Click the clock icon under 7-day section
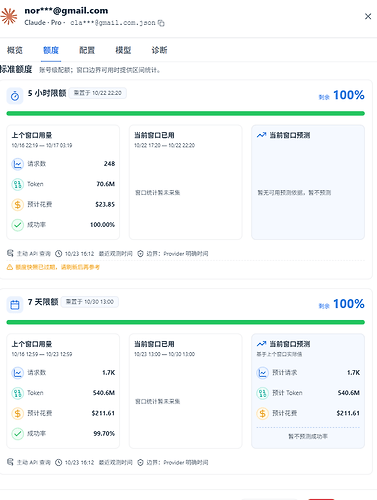377x500 pixels. pos(59,462)
